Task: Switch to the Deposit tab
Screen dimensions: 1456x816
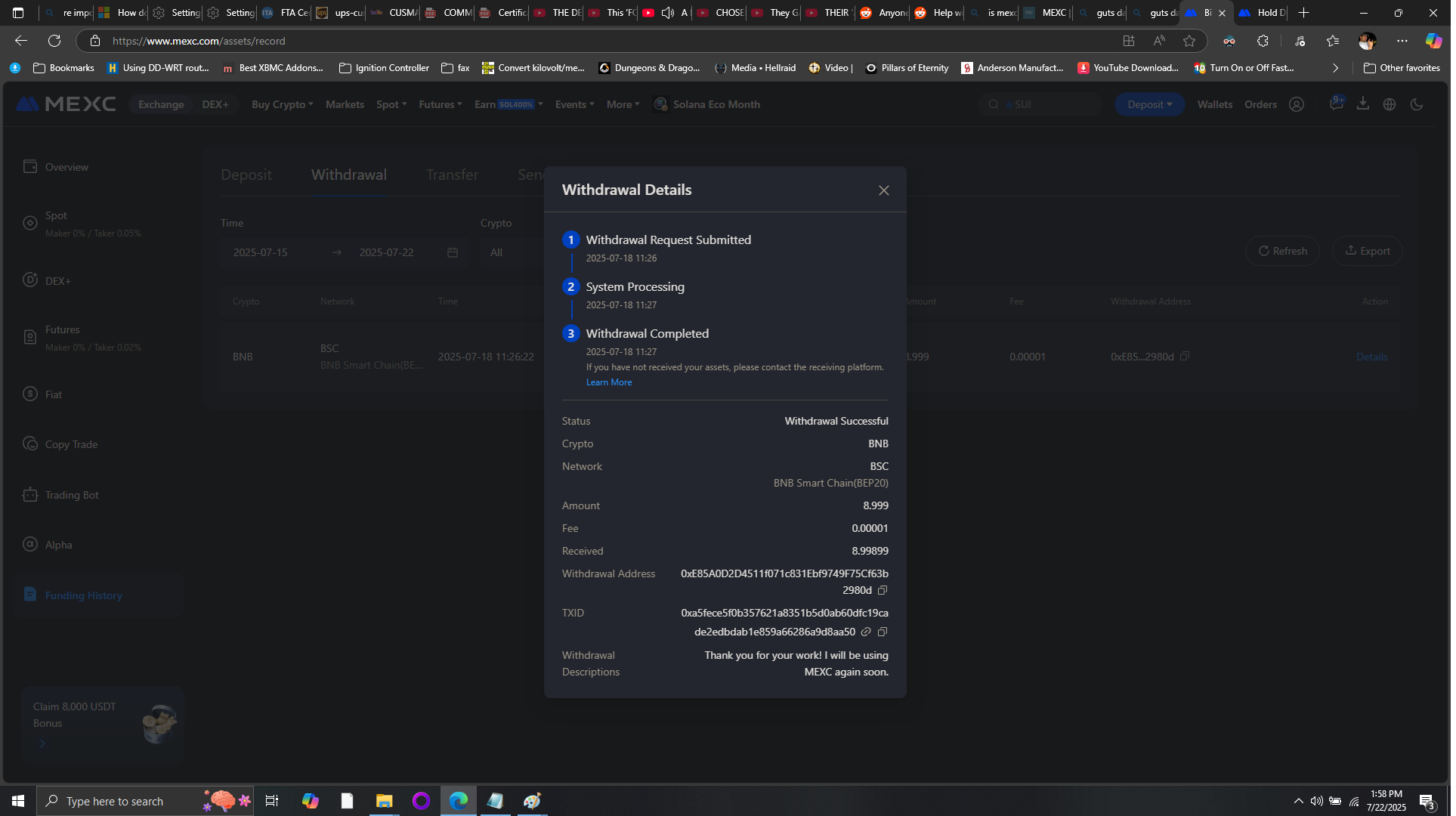Action: 246,175
